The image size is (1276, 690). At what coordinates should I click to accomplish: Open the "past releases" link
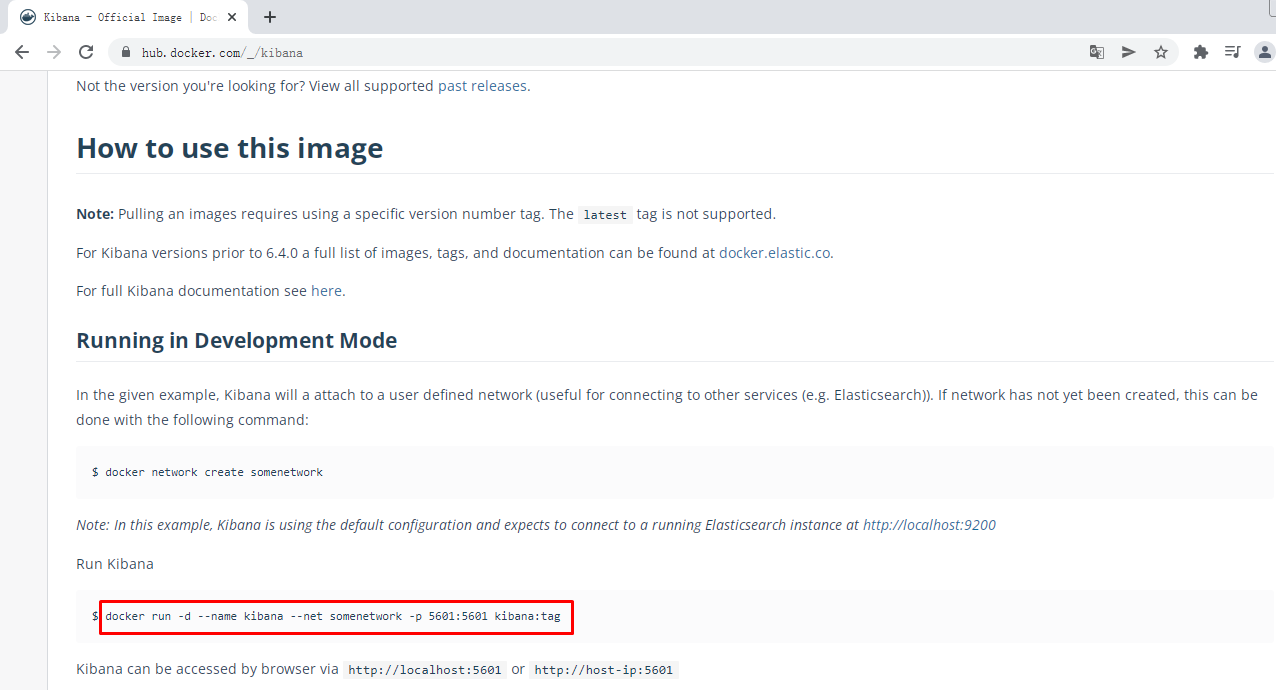(x=482, y=86)
